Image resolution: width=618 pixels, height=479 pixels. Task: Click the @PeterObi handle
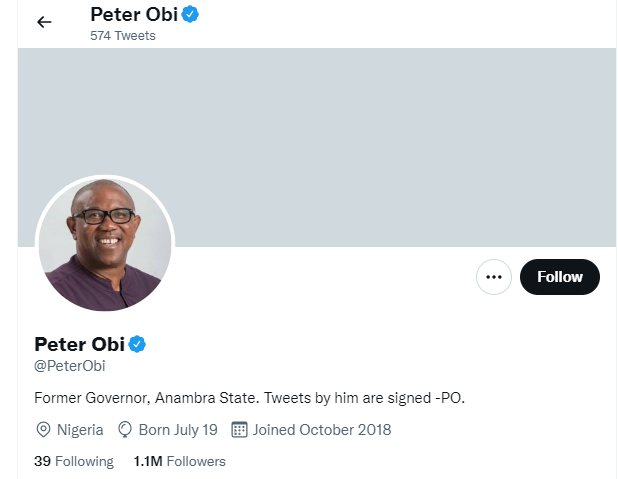(x=70, y=367)
